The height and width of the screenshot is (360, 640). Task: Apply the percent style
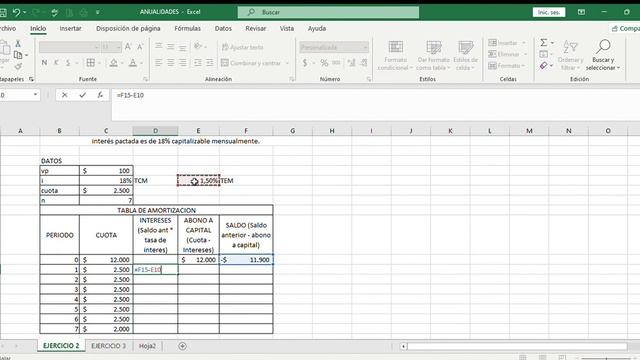point(324,63)
